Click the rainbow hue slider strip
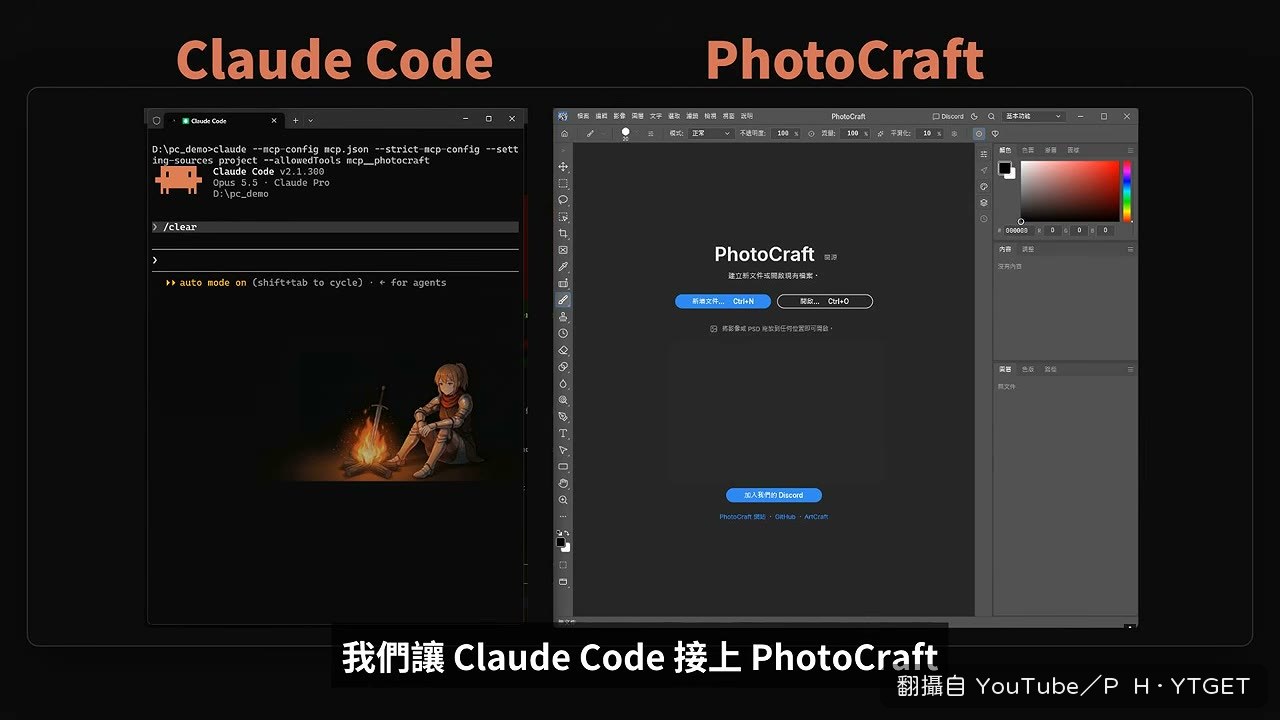Viewport: 1280px width, 720px height. coord(1127,191)
